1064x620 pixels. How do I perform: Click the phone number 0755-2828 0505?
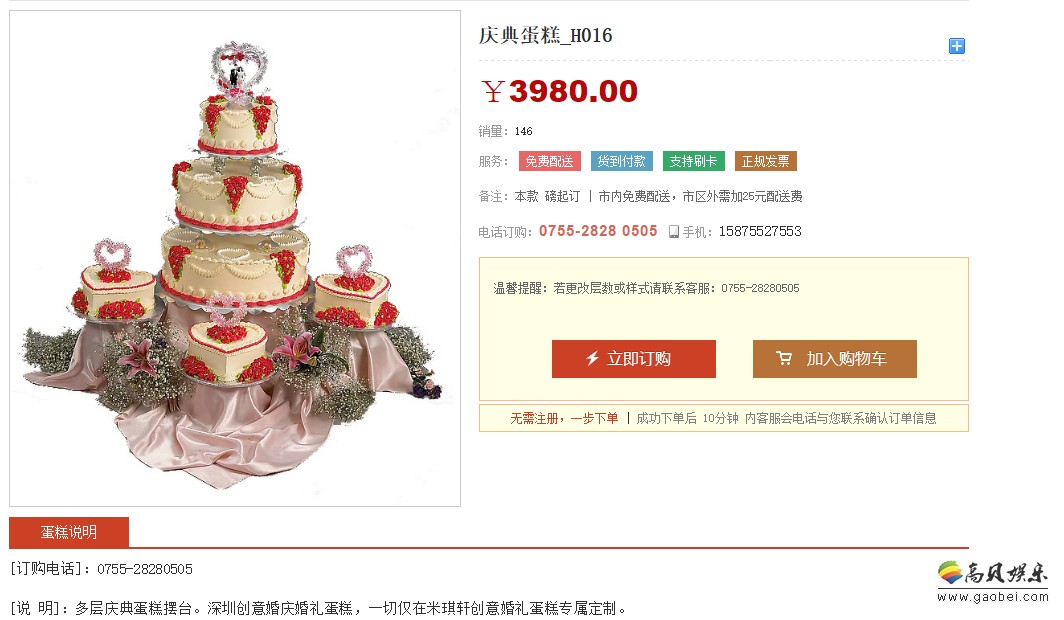(x=598, y=231)
